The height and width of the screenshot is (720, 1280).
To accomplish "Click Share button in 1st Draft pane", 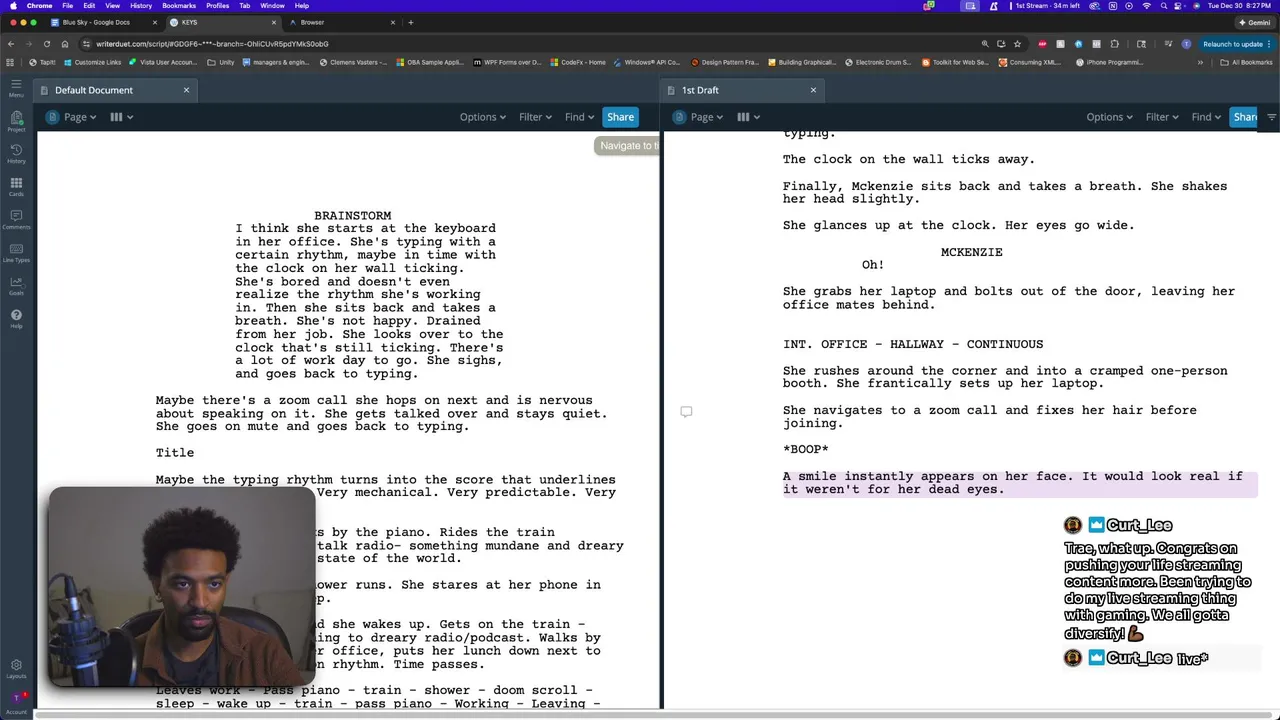I will coord(1243,117).
